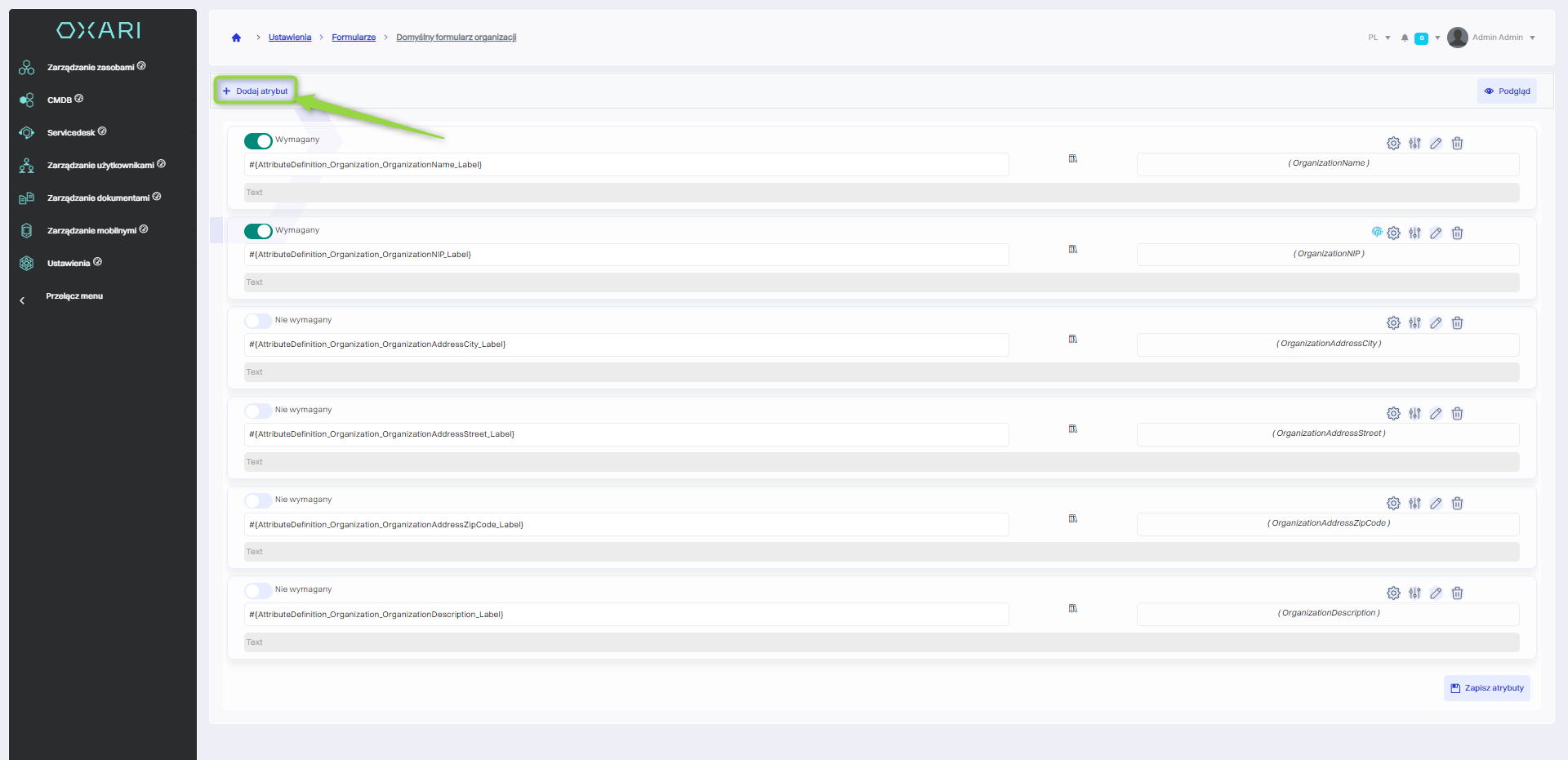Image resolution: width=1568 pixels, height=760 pixels.
Task: Click Zapisz atrybuty button
Action: coord(1486,688)
